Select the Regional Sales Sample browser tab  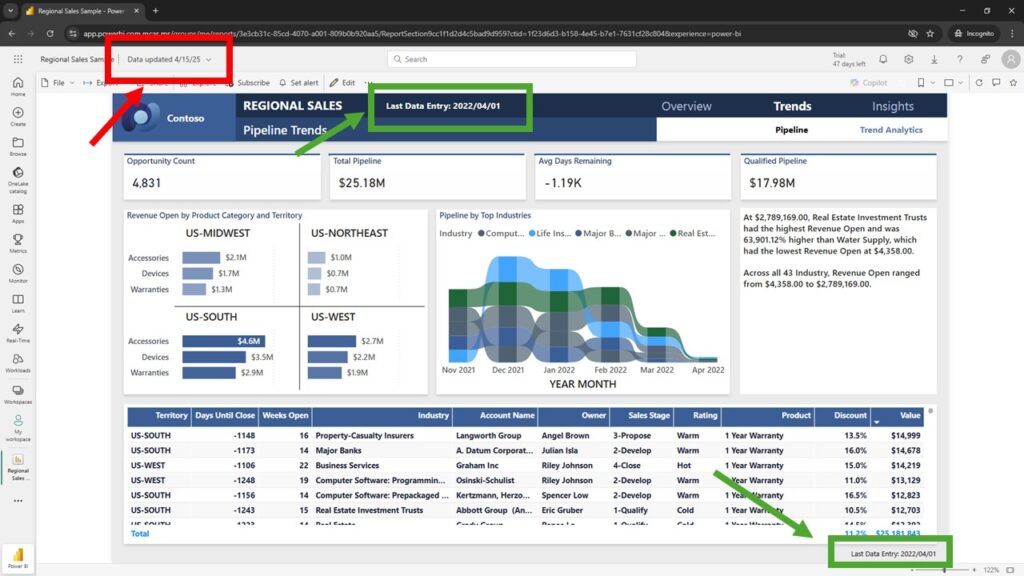pyautogui.click(x=81, y=11)
